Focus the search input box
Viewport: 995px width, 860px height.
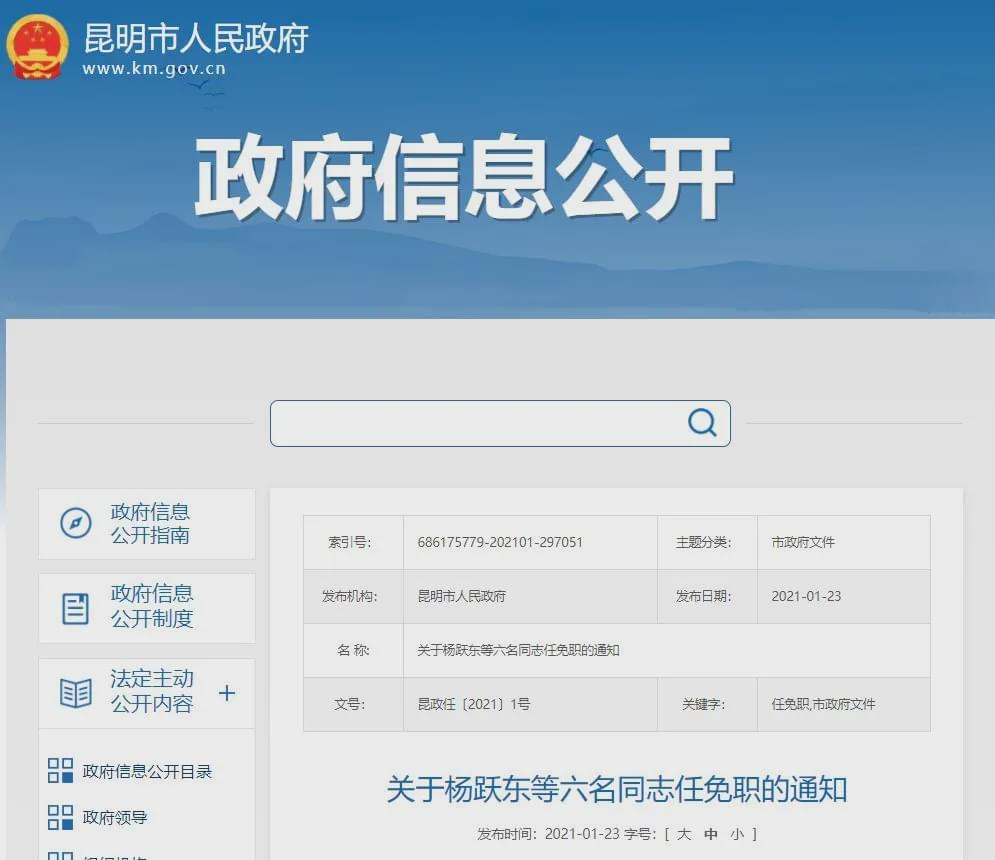pos(475,423)
